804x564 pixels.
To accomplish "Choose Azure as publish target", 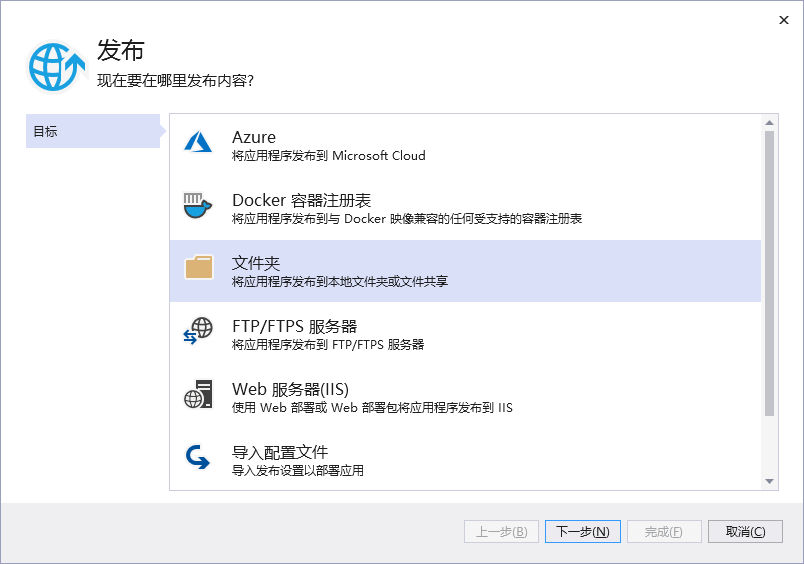I will pyautogui.click(x=254, y=137).
